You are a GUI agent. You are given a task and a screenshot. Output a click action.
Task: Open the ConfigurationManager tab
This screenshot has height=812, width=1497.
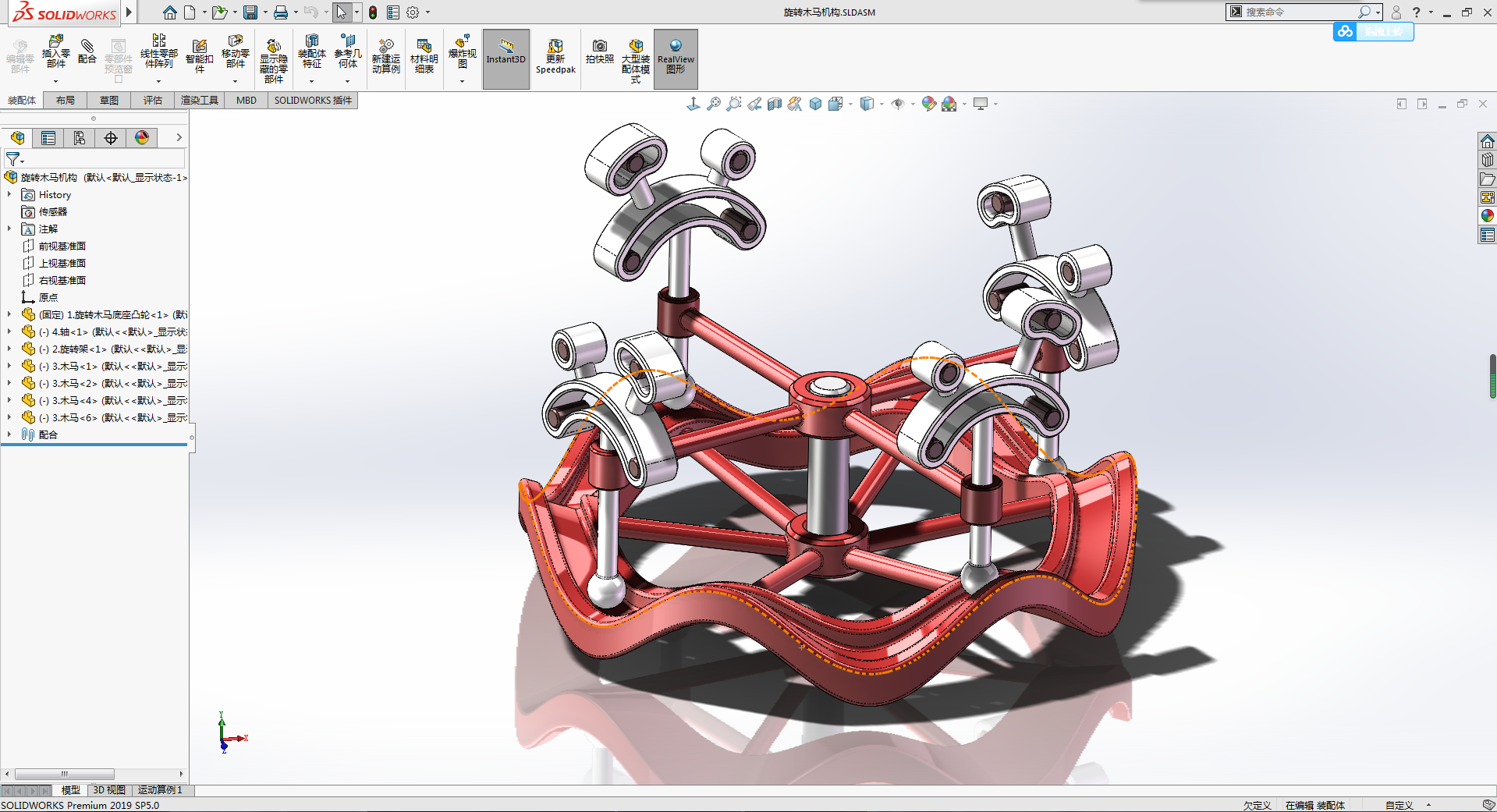coord(80,138)
